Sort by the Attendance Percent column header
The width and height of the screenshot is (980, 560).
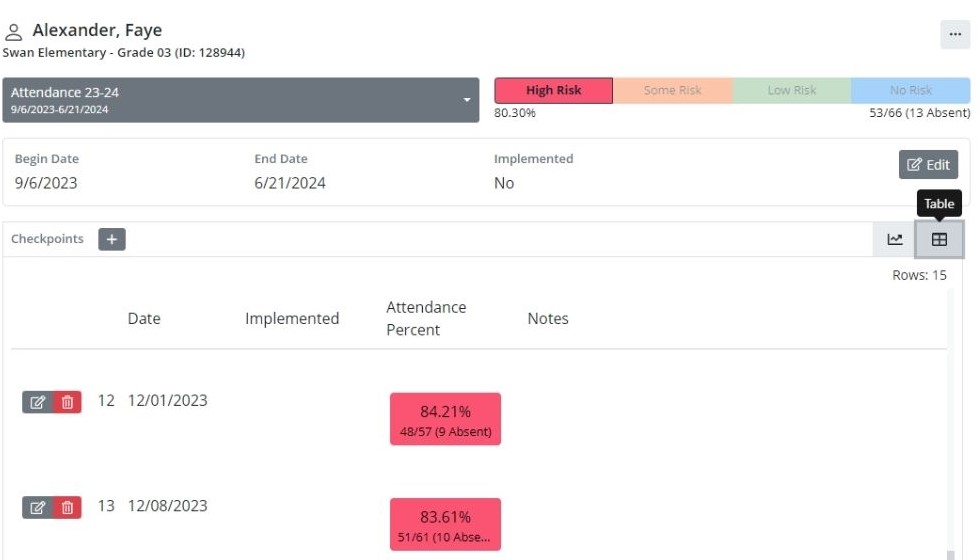pos(426,318)
